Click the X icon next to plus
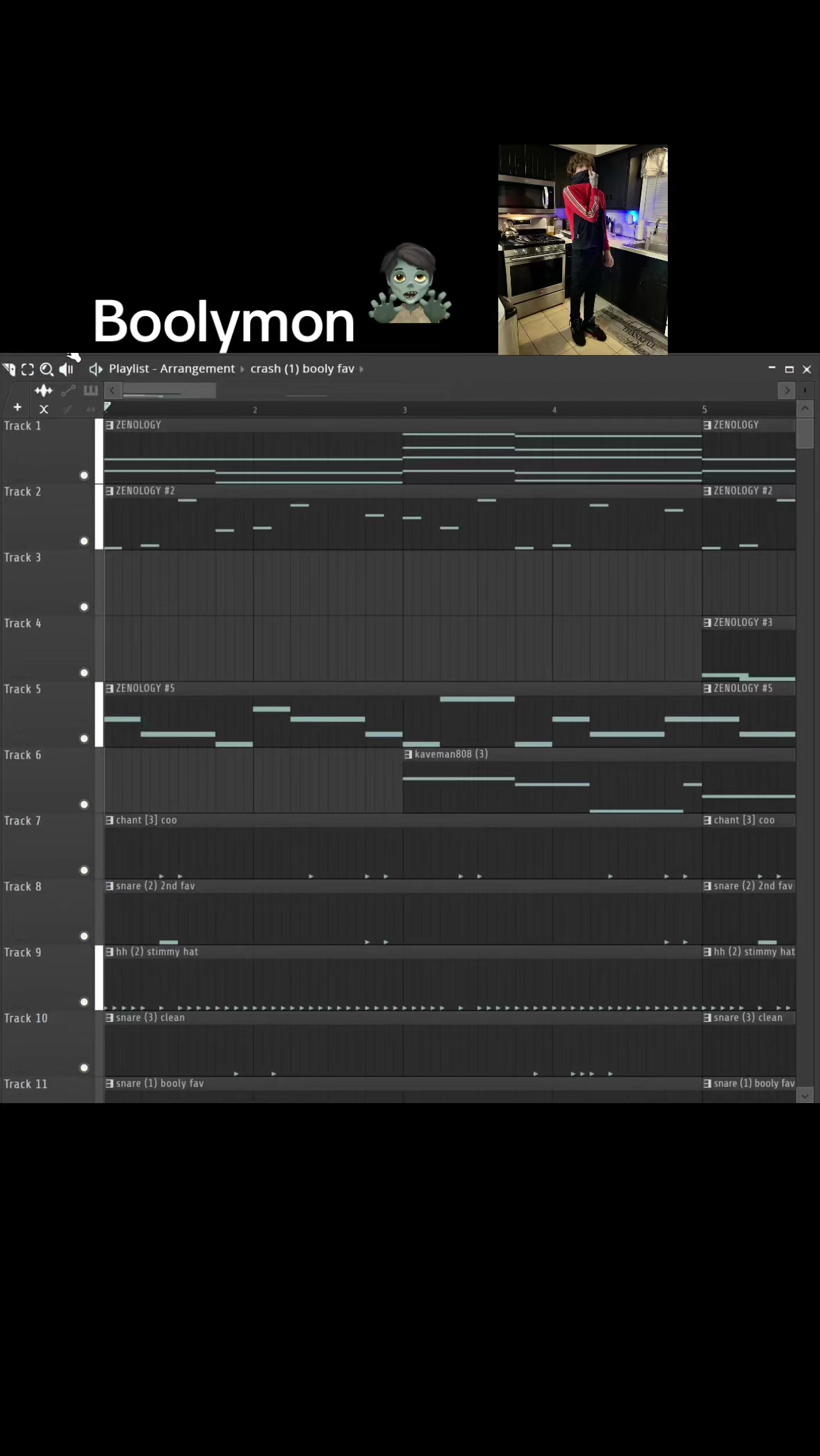The height and width of the screenshot is (1456, 820). click(44, 409)
